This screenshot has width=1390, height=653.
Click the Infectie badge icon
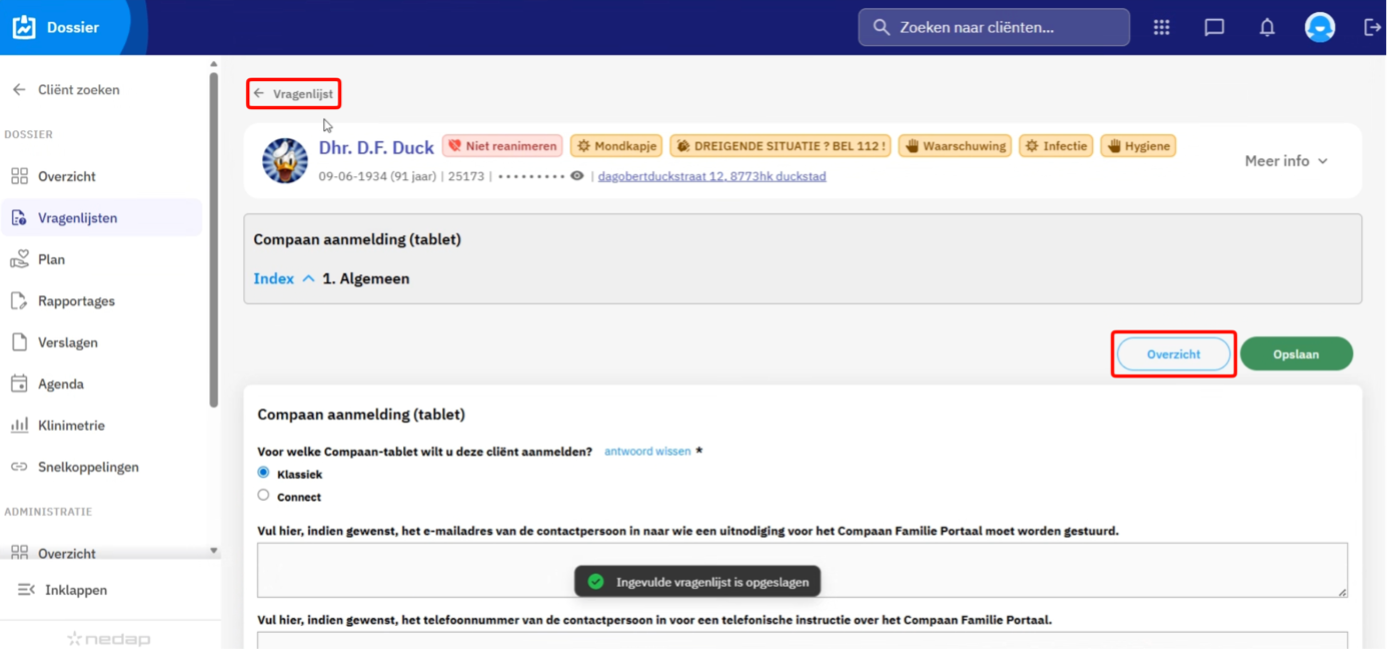(x=1031, y=146)
